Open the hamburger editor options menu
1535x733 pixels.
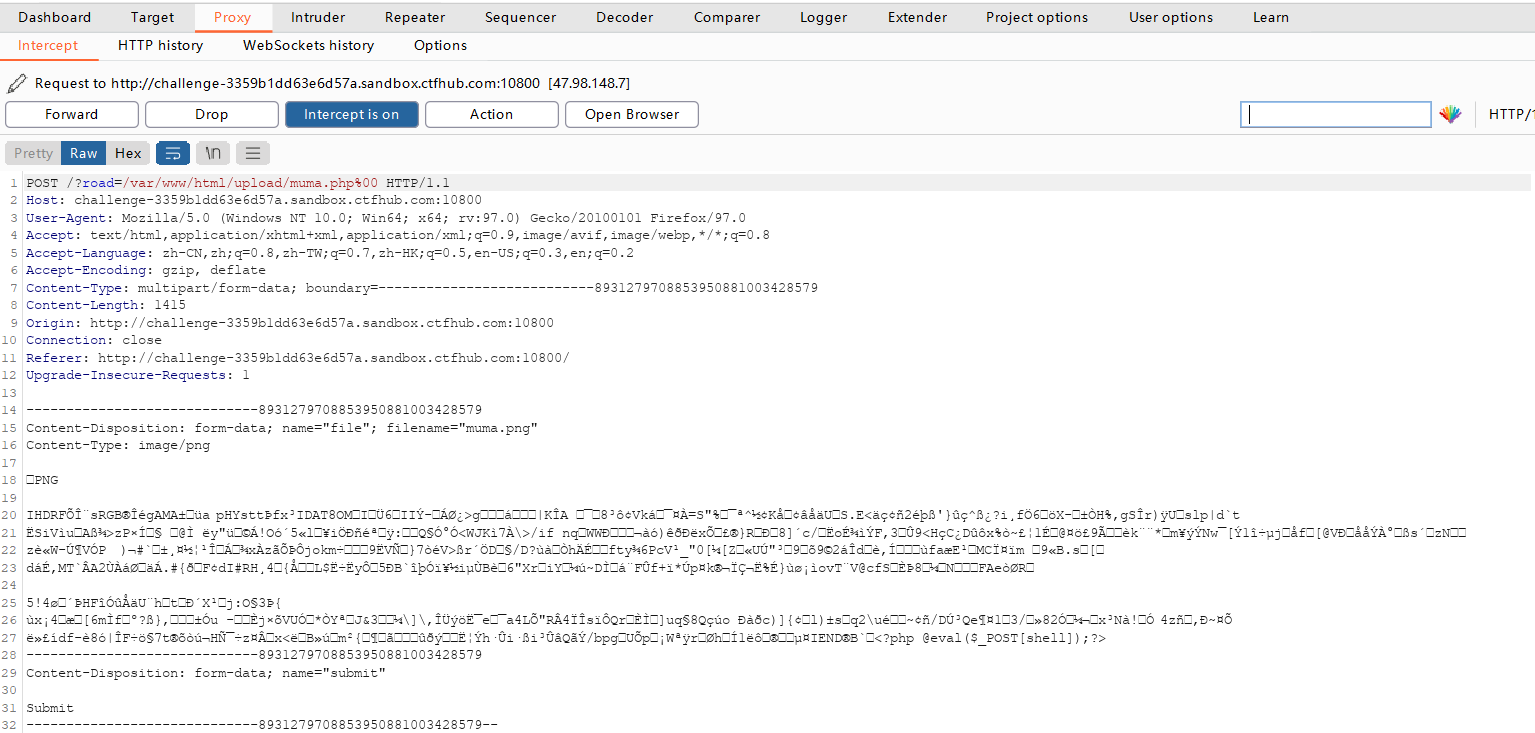(253, 153)
